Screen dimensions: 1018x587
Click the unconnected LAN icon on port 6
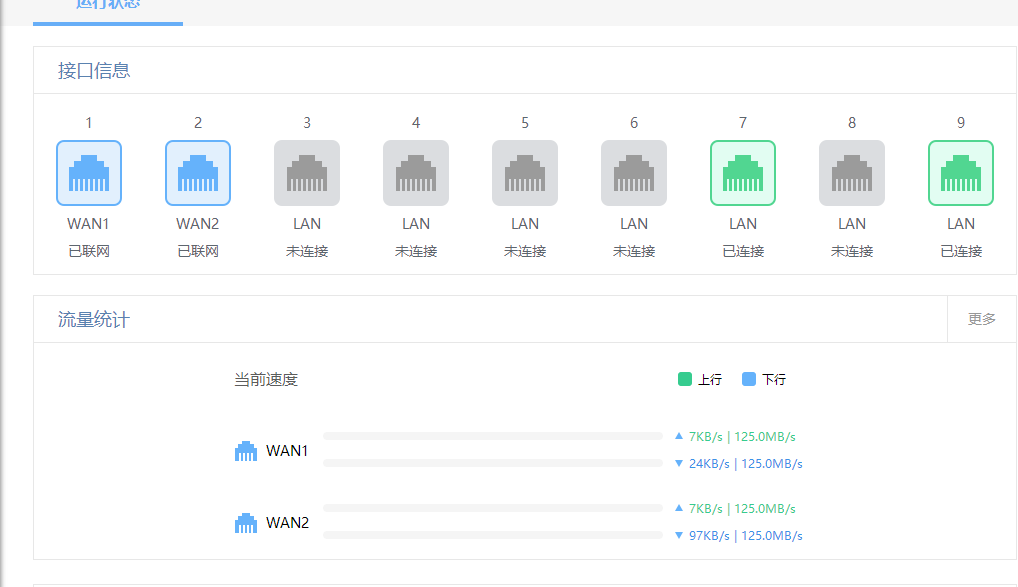pos(633,172)
